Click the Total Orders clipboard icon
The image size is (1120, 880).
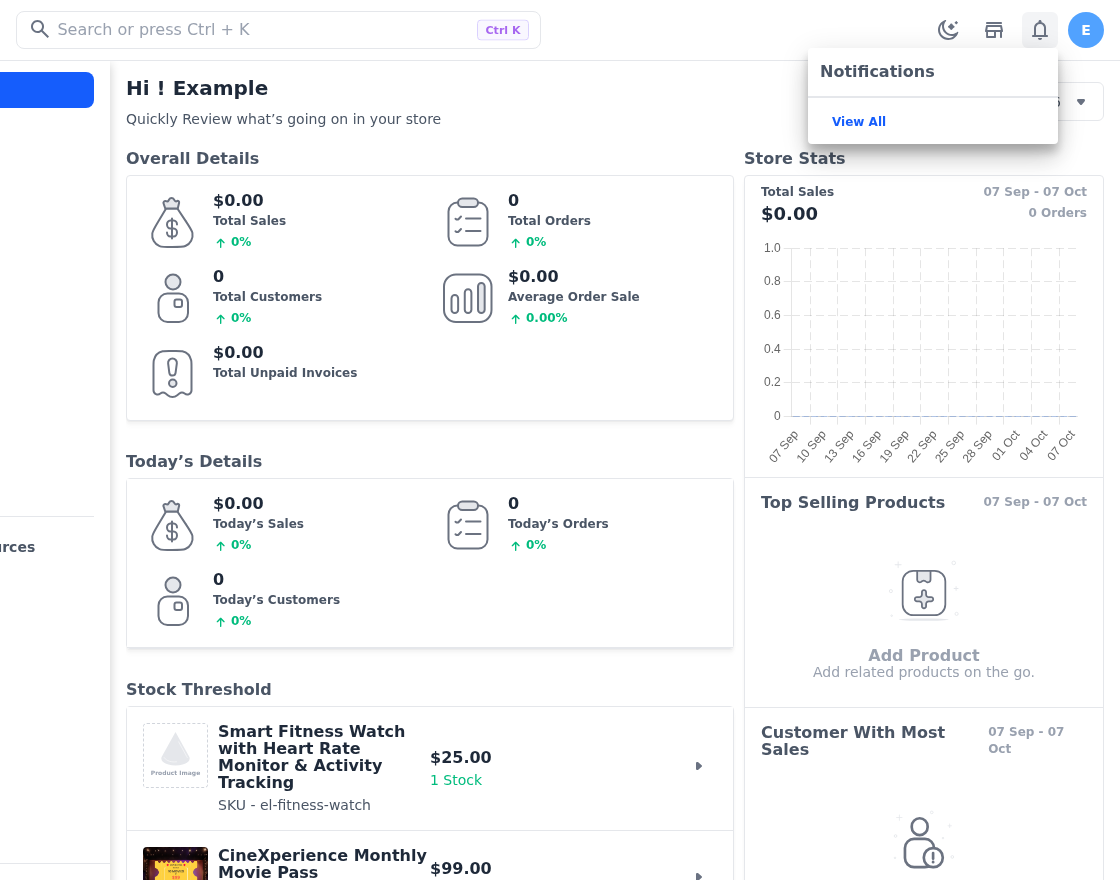coord(468,222)
